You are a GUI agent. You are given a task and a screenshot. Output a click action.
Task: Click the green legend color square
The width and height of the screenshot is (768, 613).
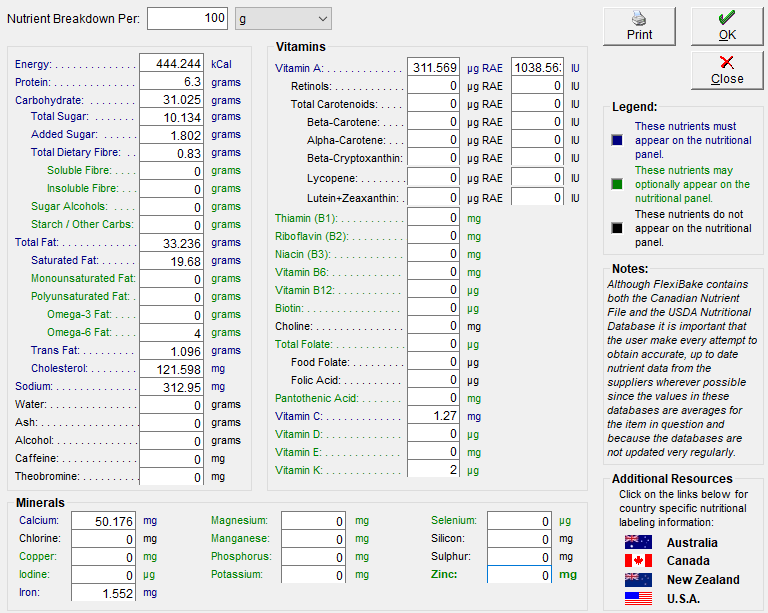coord(617,184)
